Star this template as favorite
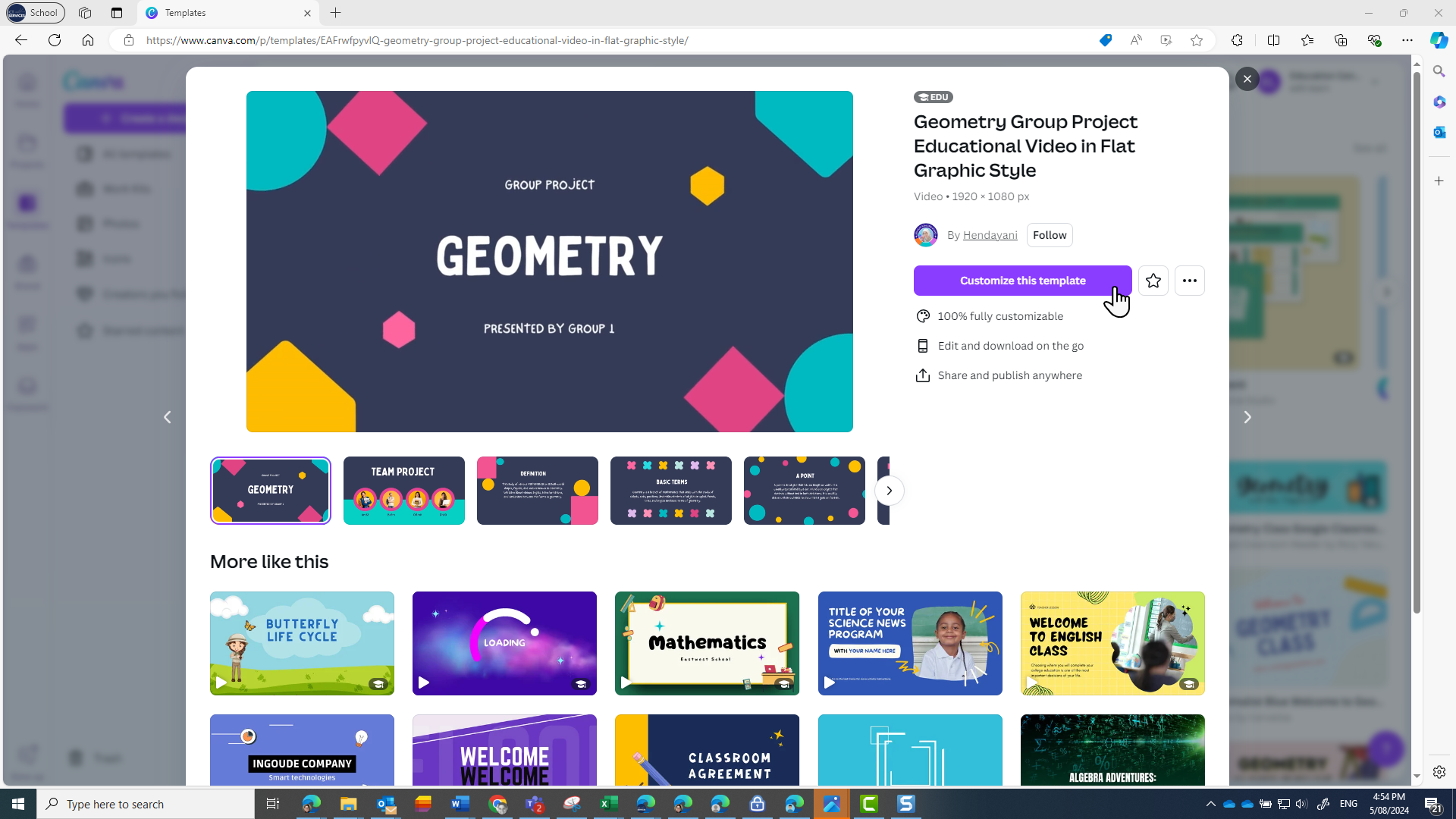The width and height of the screenshot is (1456, 819). [1153, 281]
